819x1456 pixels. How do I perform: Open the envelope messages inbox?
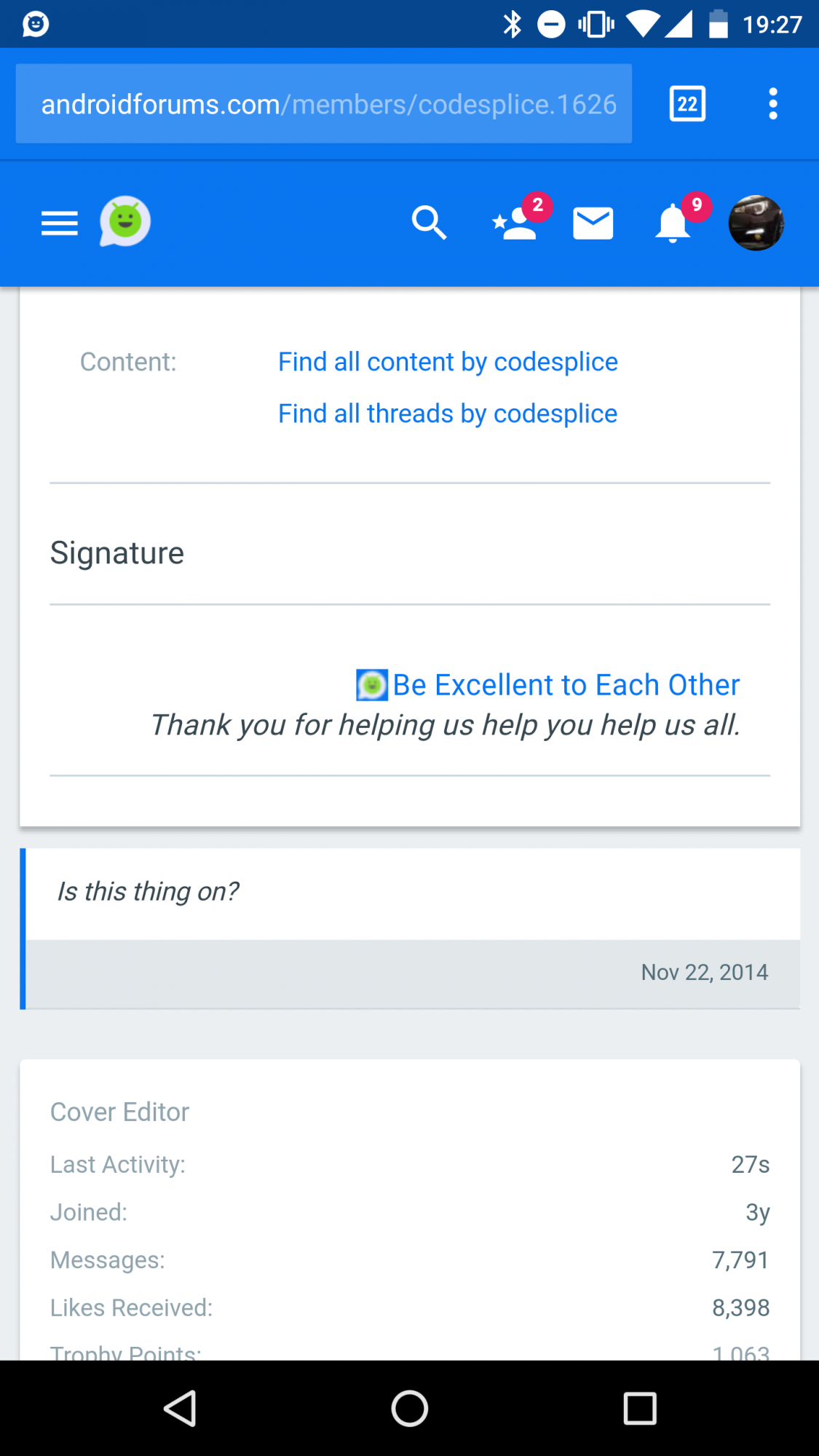[593, 223]
